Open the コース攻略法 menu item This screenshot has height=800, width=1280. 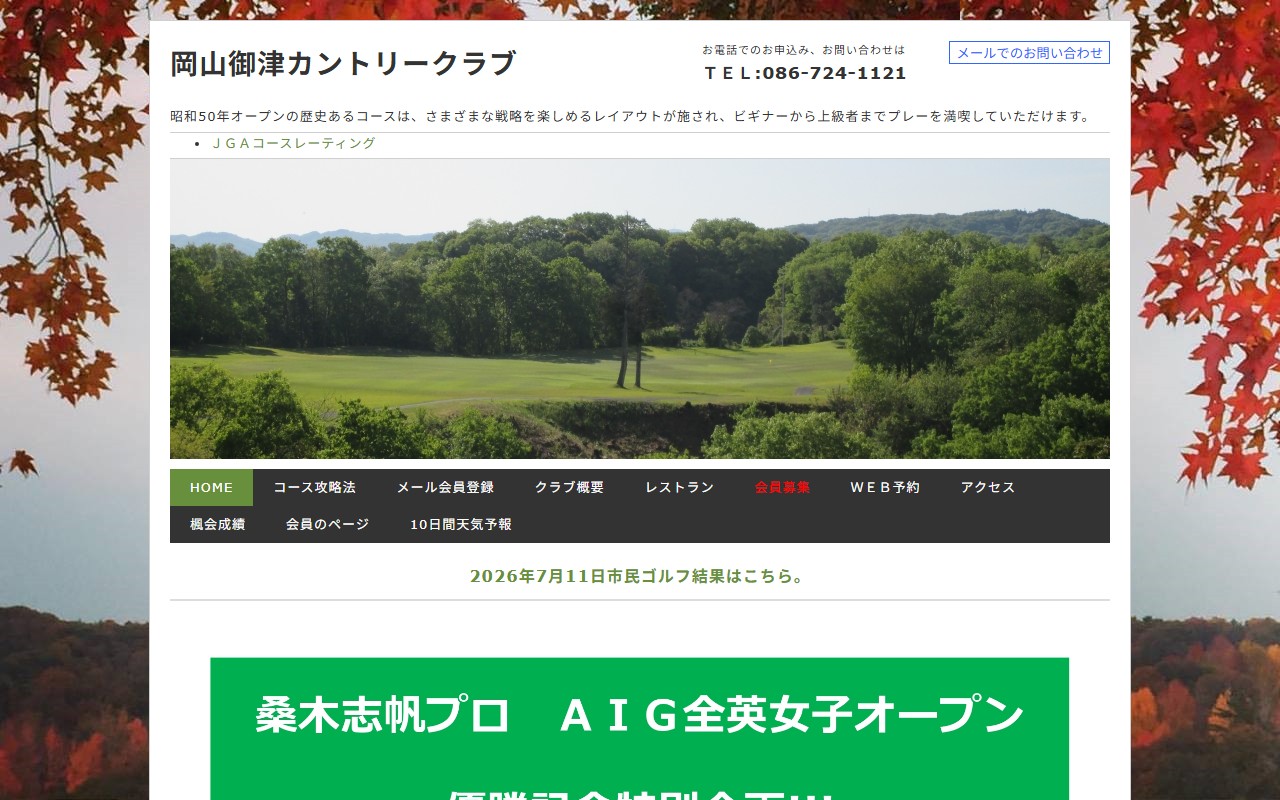click(x=315, y=488)
